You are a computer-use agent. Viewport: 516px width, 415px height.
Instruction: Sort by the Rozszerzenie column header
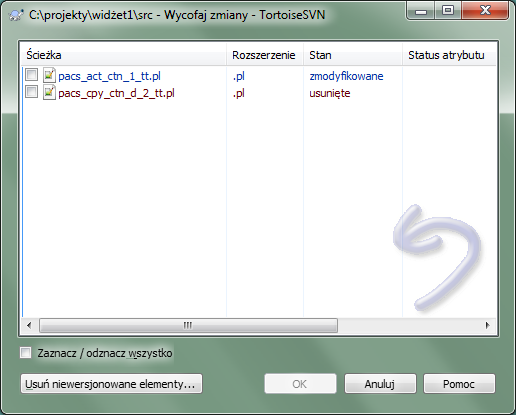265,55
